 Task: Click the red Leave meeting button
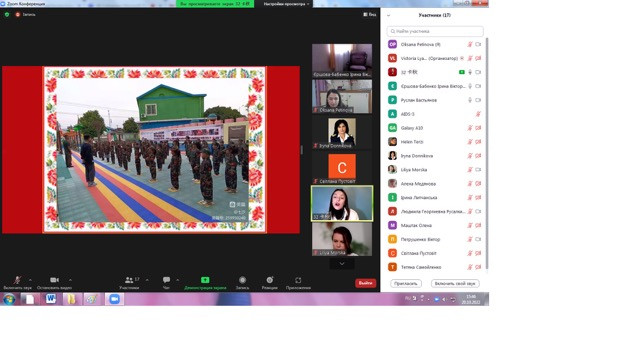point(365,283)
